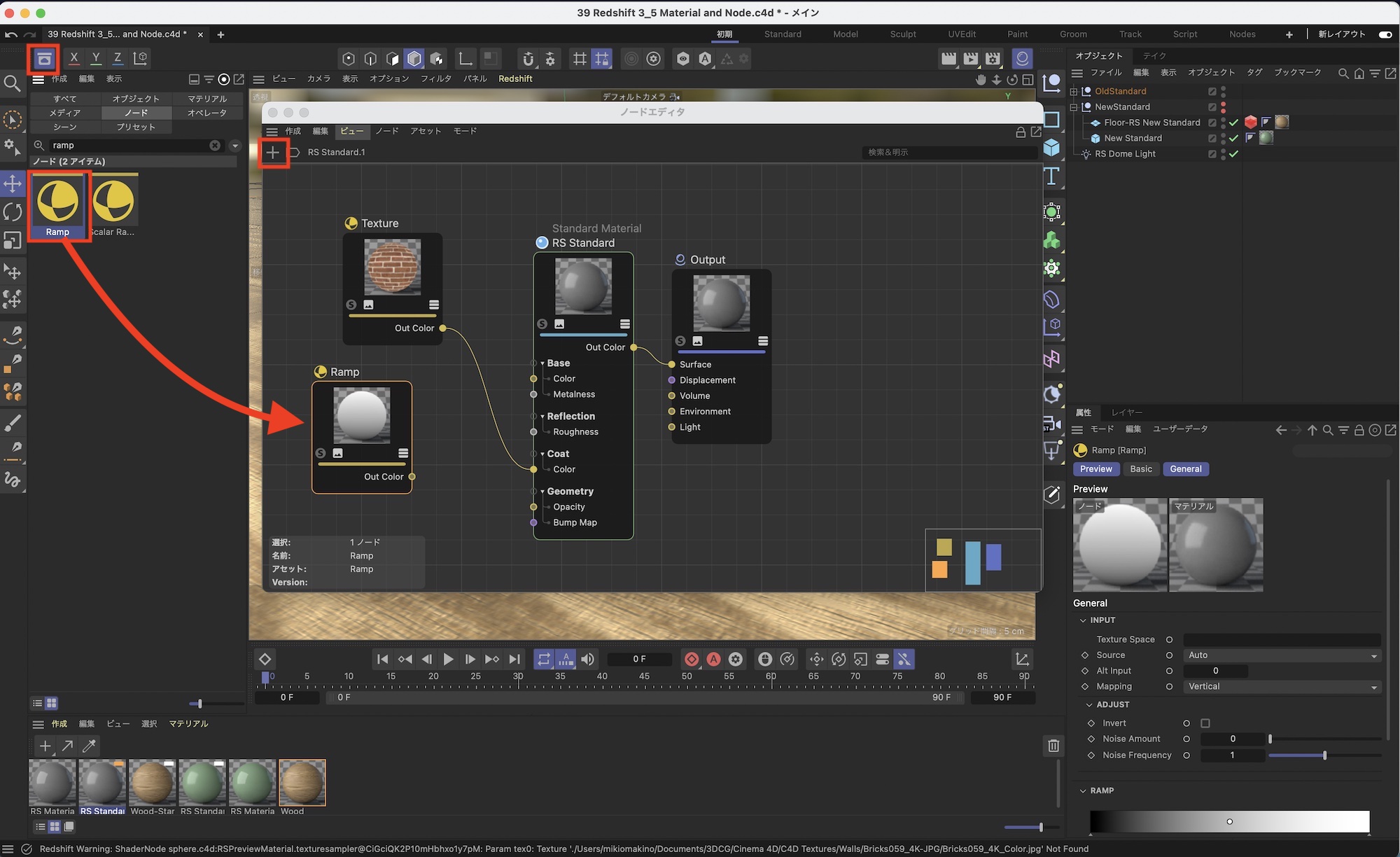Click the eyedropper icon in material manager
This screenshot has height=857, width=1400.
tap(89, 746)
